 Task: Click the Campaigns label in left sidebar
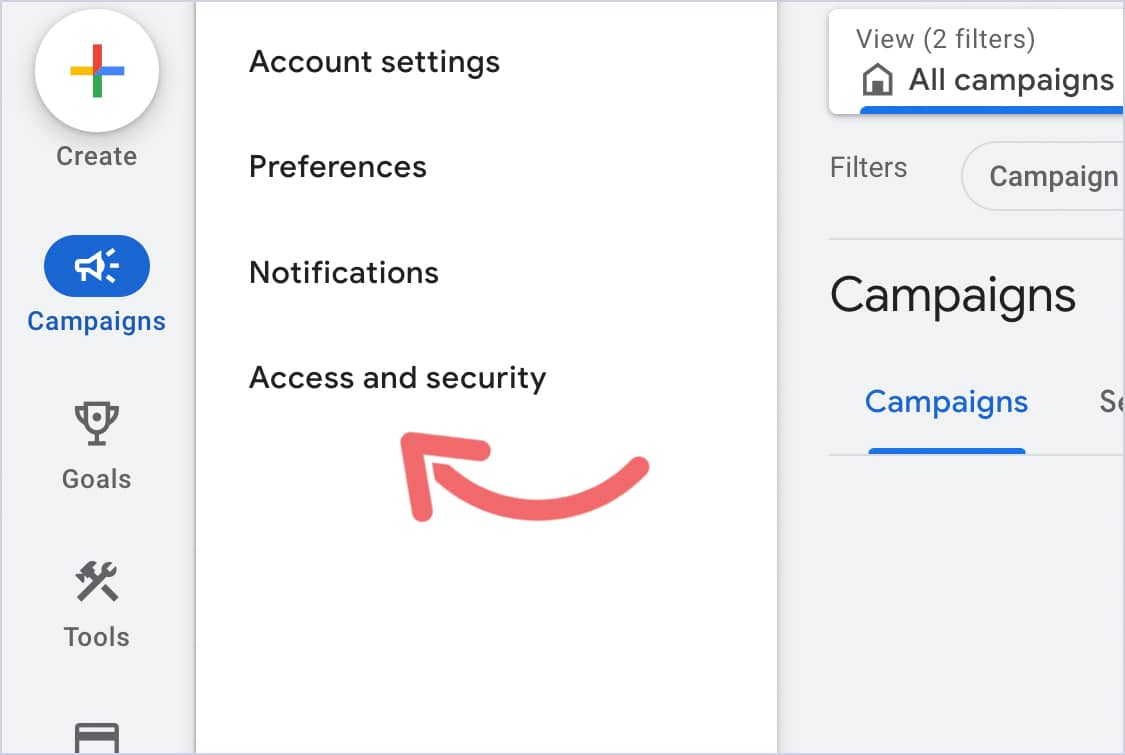97,322
